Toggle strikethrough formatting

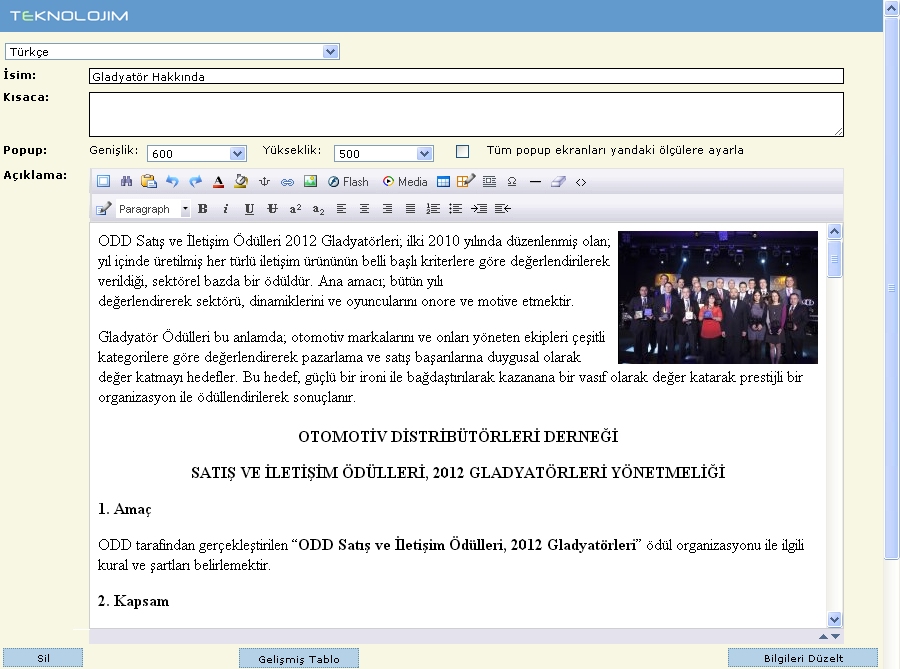click(x=272, y=209)
